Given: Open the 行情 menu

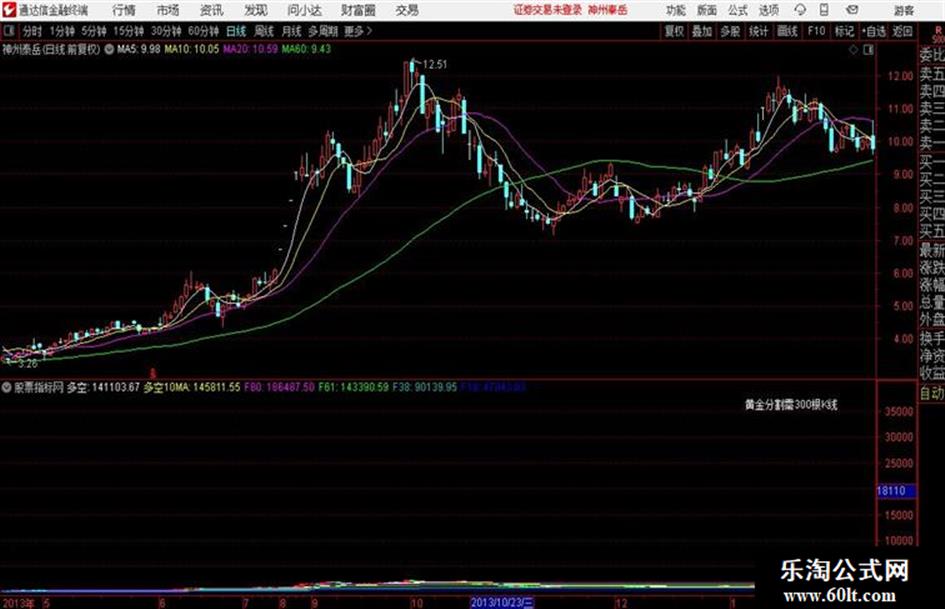Looking at the screenshot, I should click(x=124, y=10).
